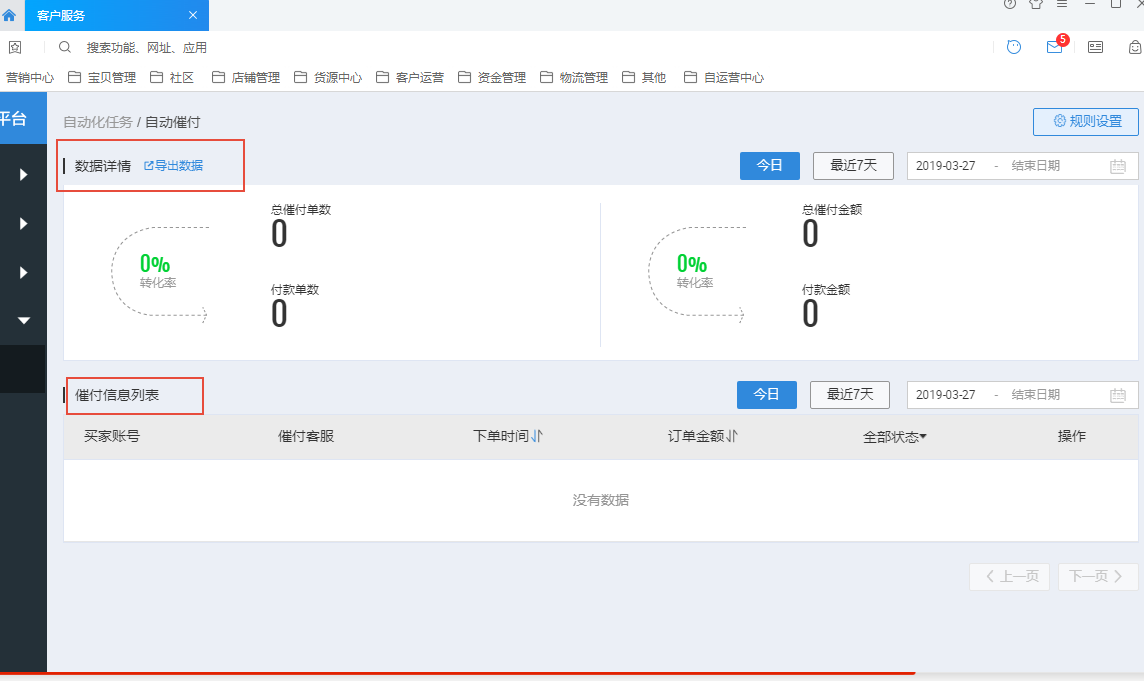Click the help question mark icon
1144x681 pixels.
tap(1009, 4)
